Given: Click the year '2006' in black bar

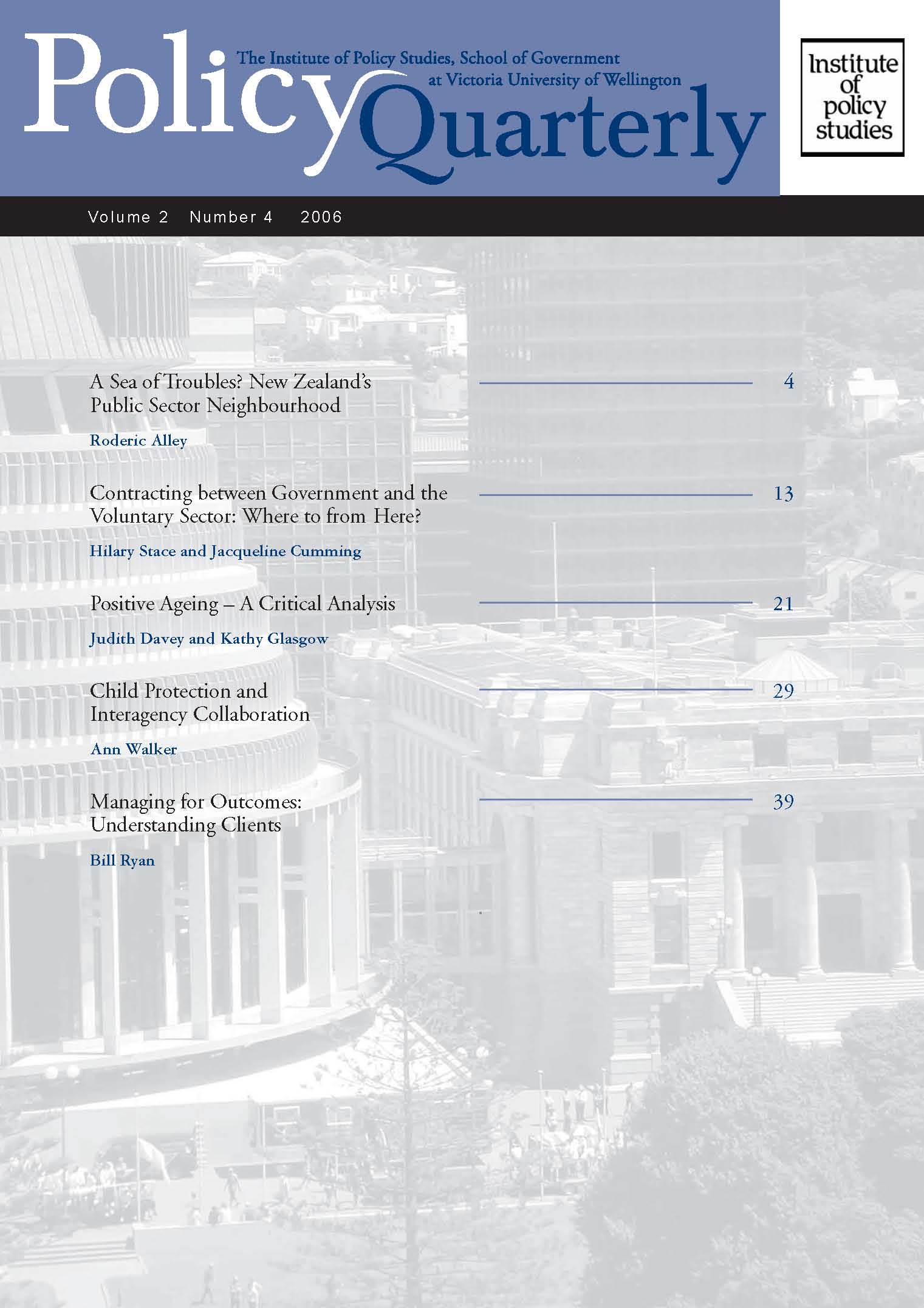Looking at the screenshot, I should pyautogui.click(x=321, y=217).
